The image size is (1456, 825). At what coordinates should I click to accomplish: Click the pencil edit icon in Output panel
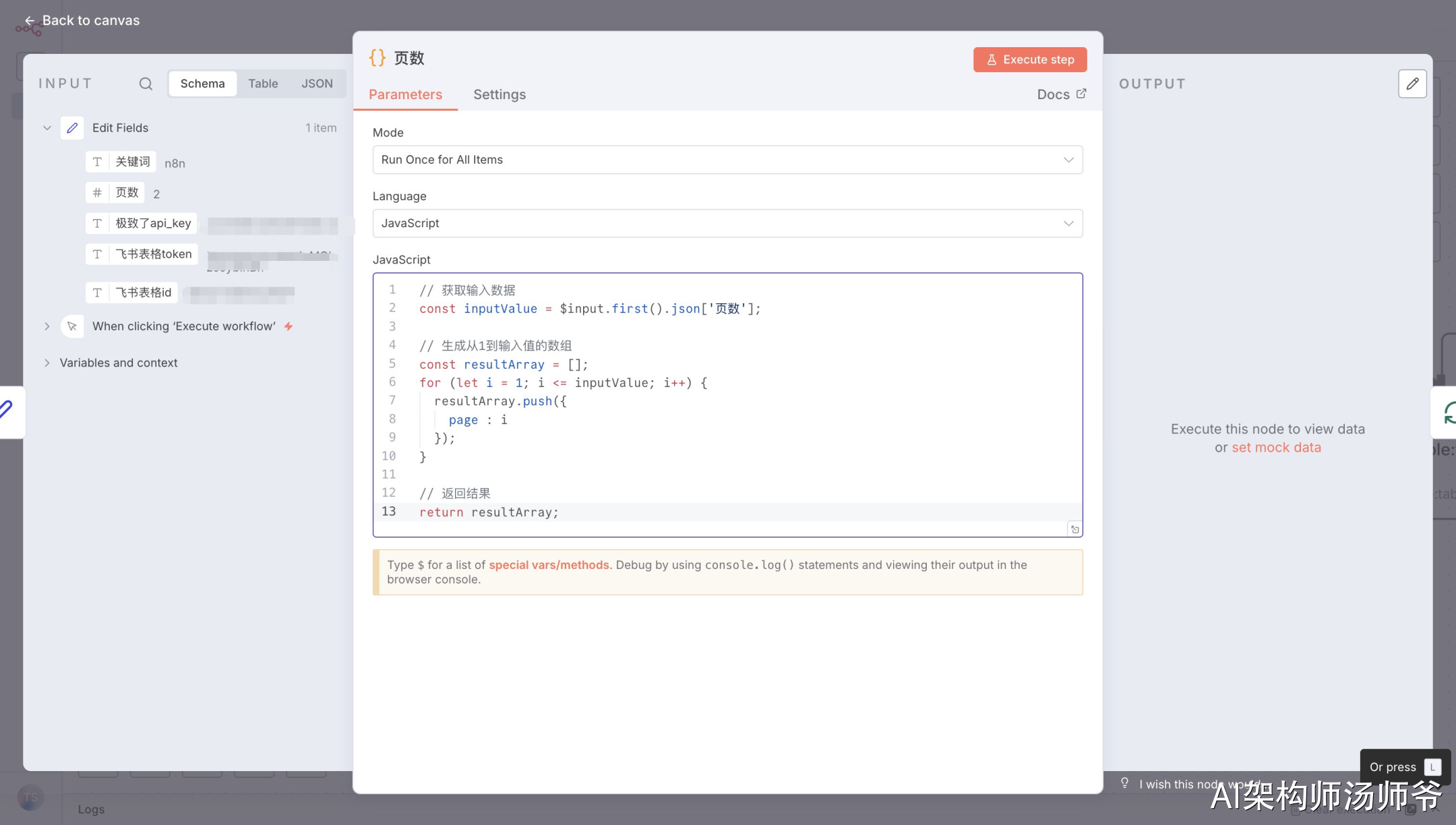[x=1412, y=84]
